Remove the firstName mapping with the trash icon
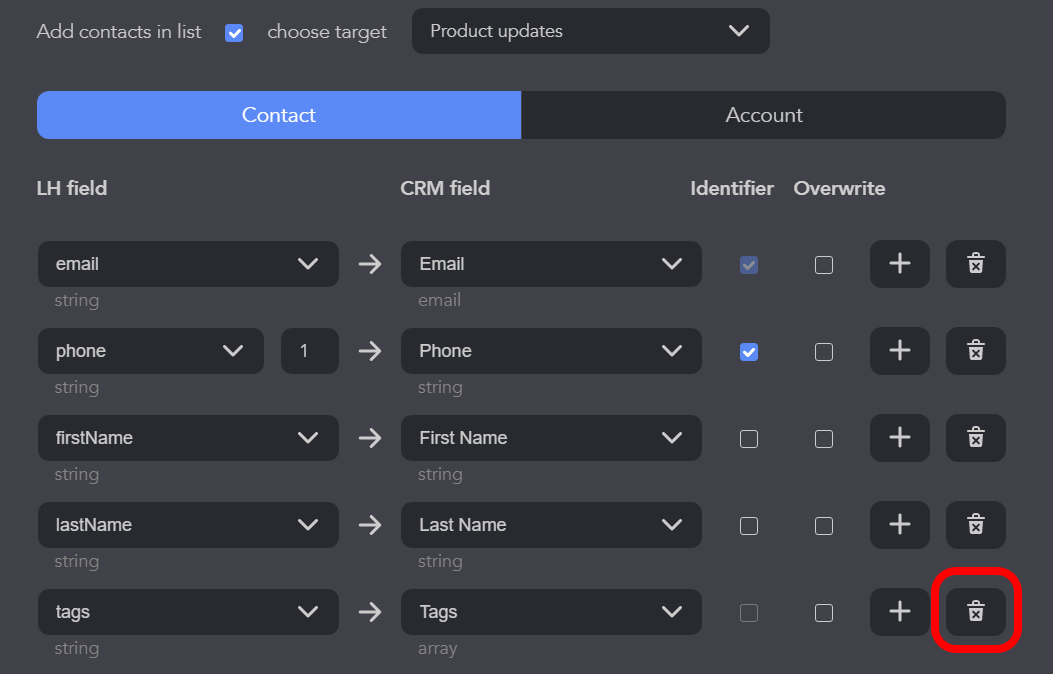 975,438
